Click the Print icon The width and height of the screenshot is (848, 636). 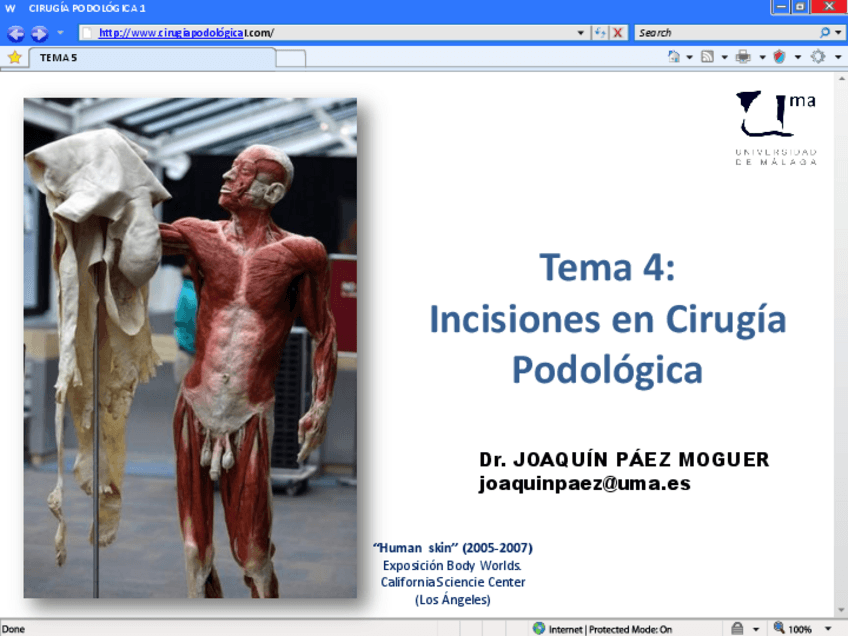point(744,57)
